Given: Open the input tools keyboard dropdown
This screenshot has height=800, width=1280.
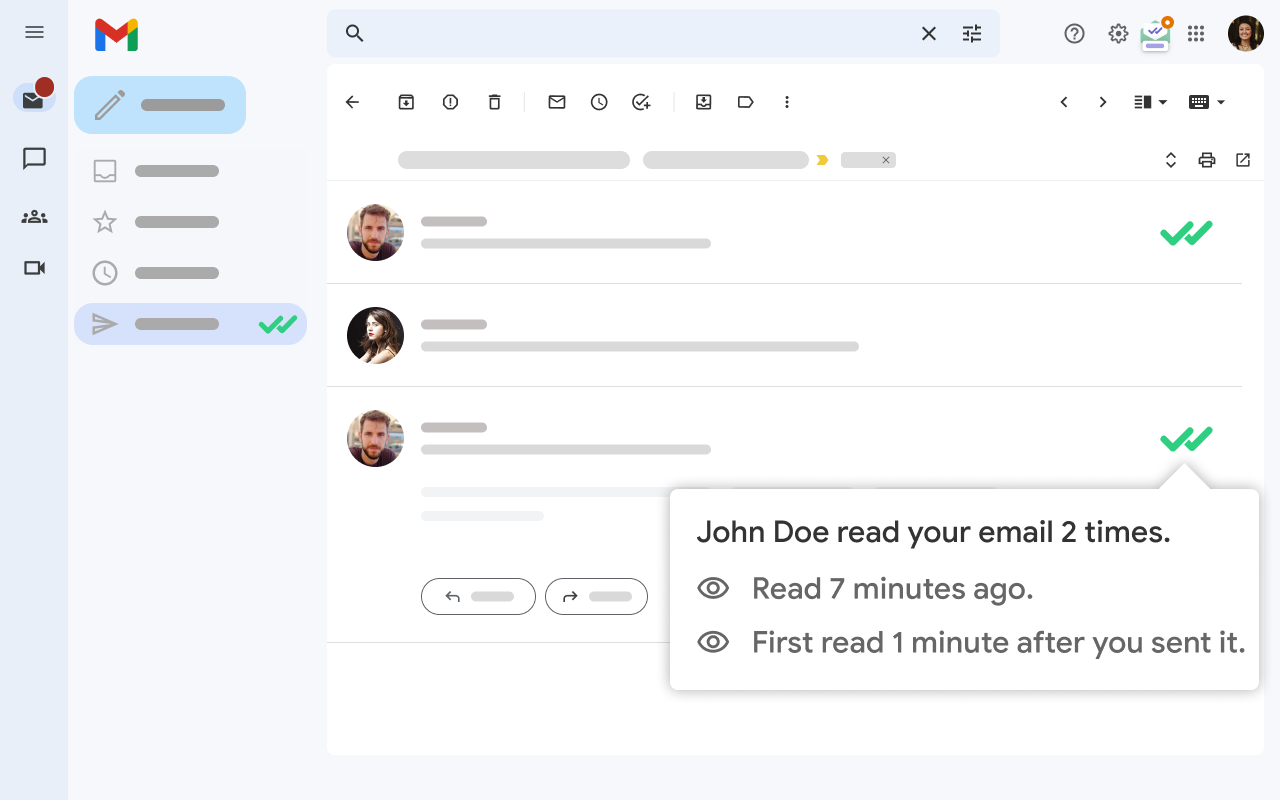Looking at the screenshot, I should (1207, 101).
